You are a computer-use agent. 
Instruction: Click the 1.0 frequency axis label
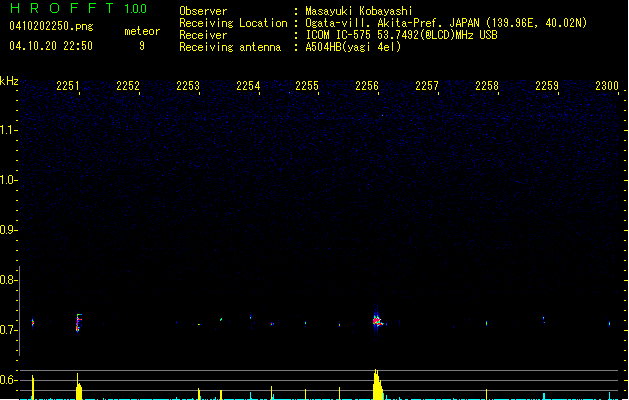pos(9,180)
